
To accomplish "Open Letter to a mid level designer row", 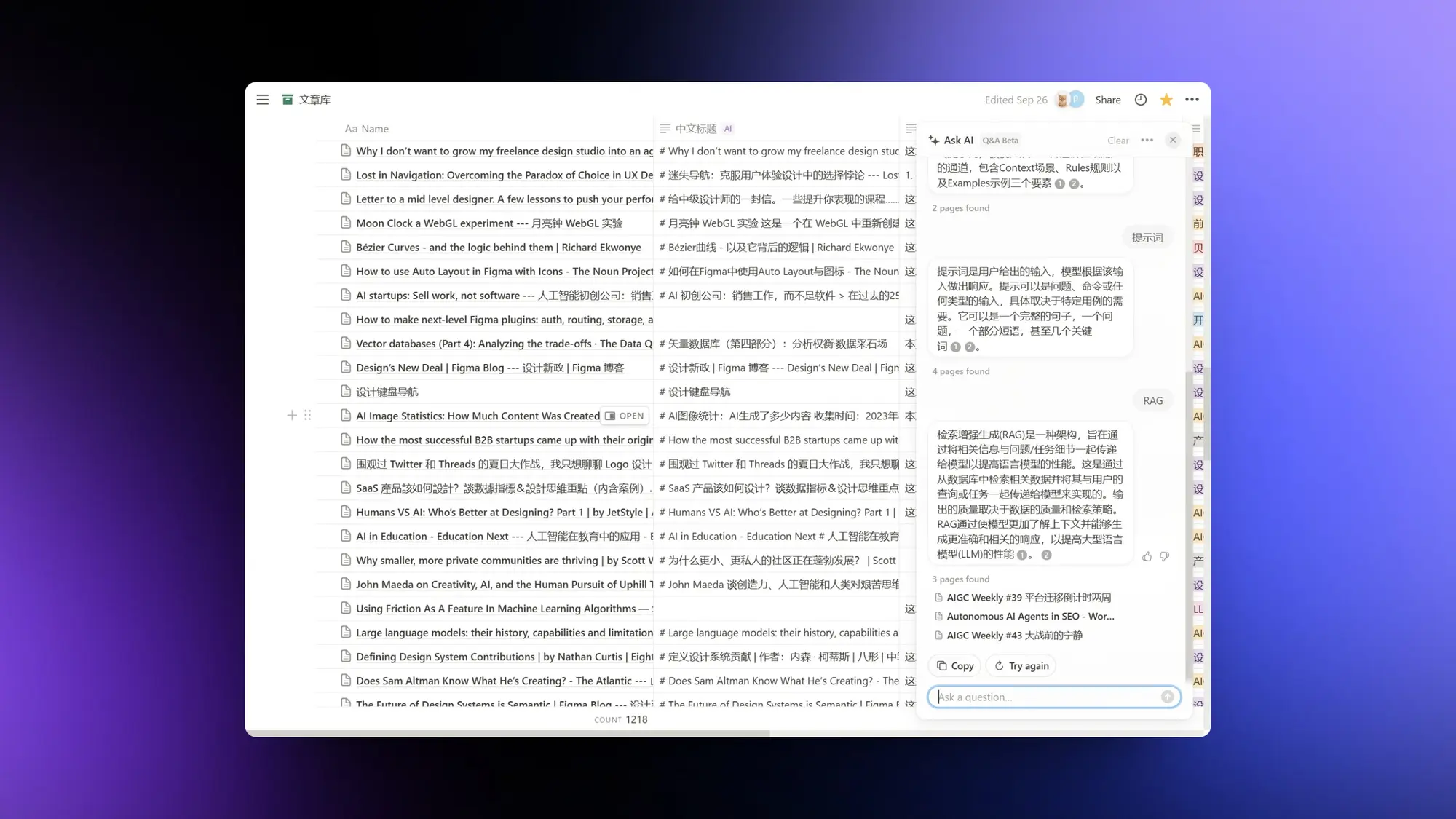I will (x=505, y=199).
